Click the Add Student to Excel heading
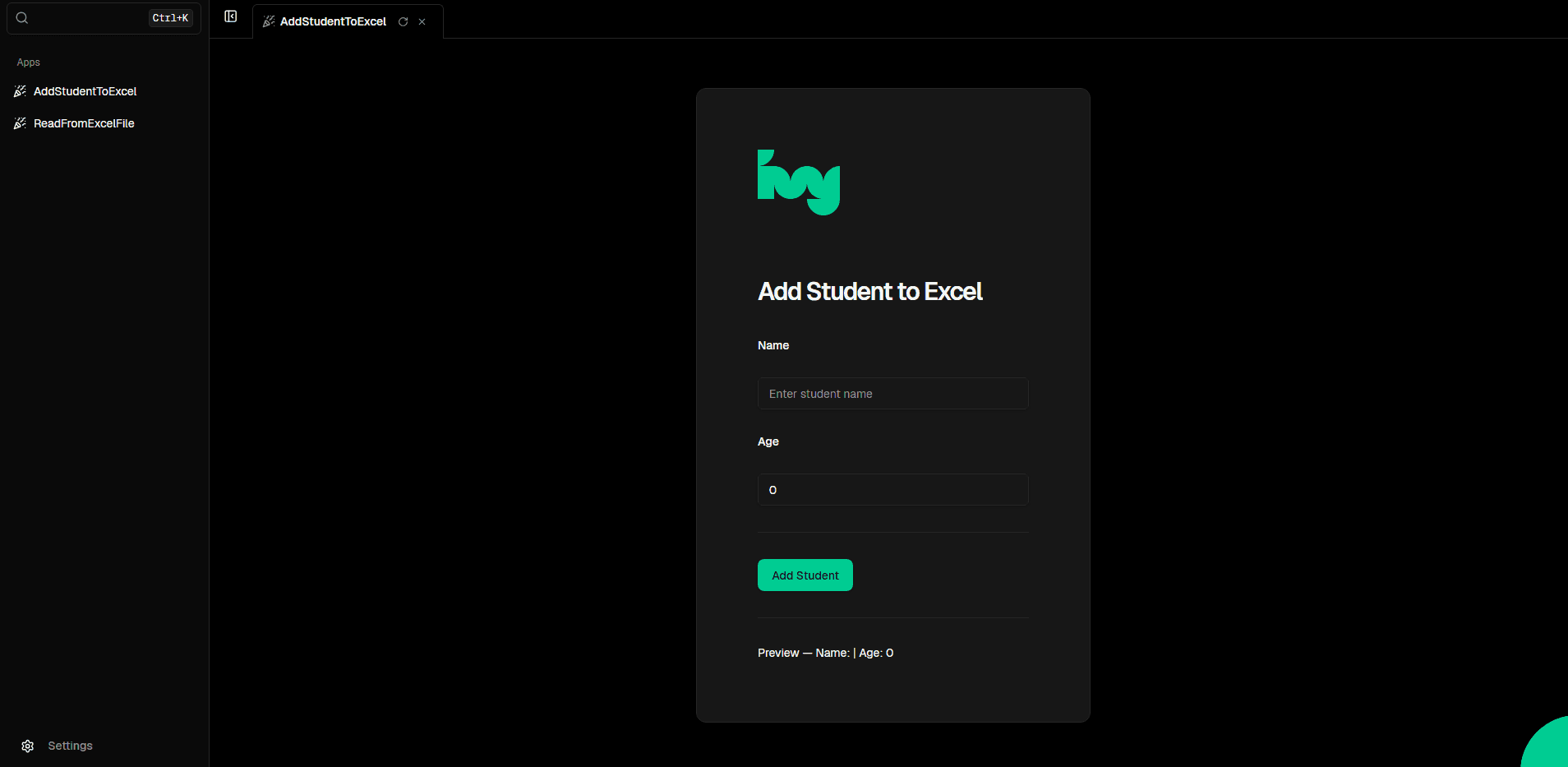Viewport: 1568px width, 767px height. click(x=870, y=292)
